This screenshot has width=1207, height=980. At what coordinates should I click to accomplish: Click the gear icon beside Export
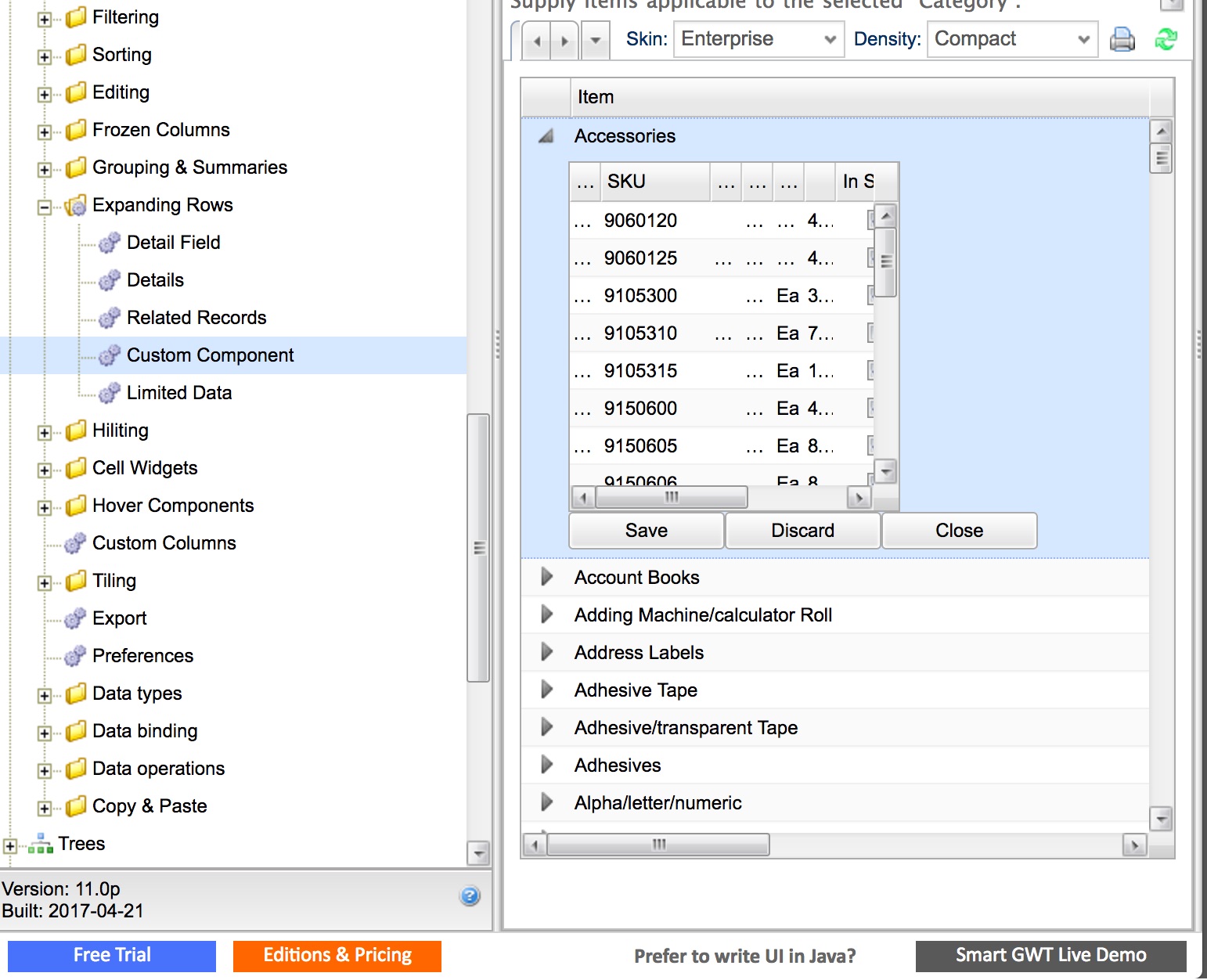[75, 618]
